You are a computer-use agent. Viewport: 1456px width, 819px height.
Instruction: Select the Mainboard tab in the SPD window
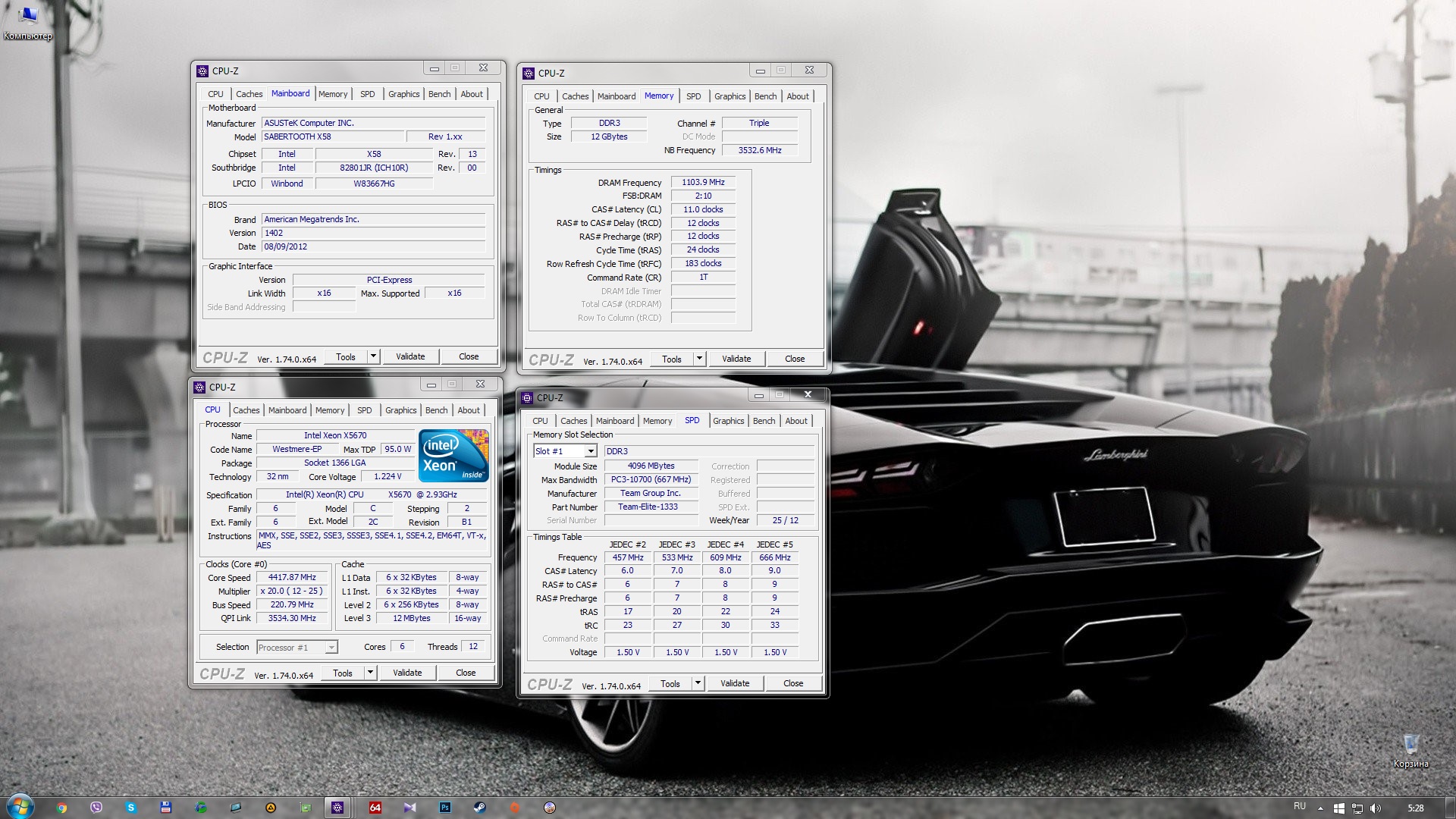click(615, 421)
